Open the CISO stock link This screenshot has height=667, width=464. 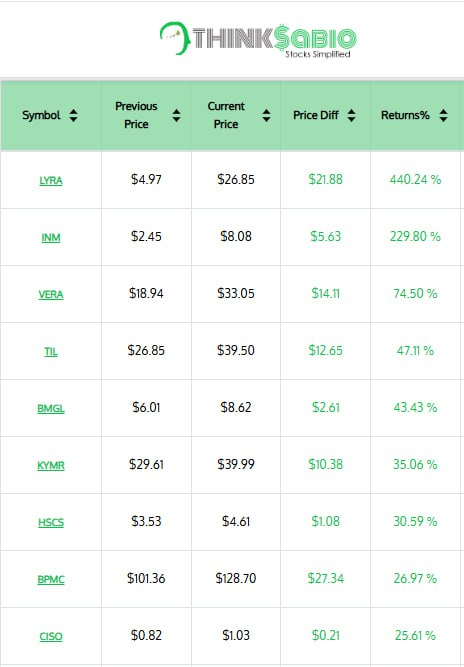coord(51,636)
